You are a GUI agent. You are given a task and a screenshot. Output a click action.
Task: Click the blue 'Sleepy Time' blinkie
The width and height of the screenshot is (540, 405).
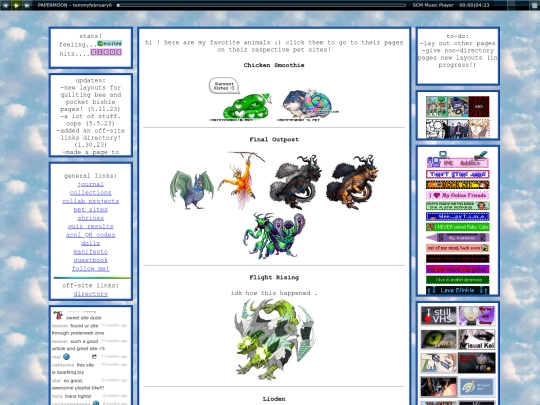pos(458,217)
